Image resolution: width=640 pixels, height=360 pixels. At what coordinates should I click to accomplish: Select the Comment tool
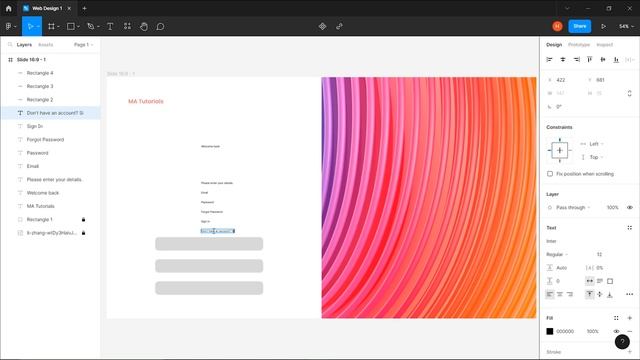pos(160,27)
